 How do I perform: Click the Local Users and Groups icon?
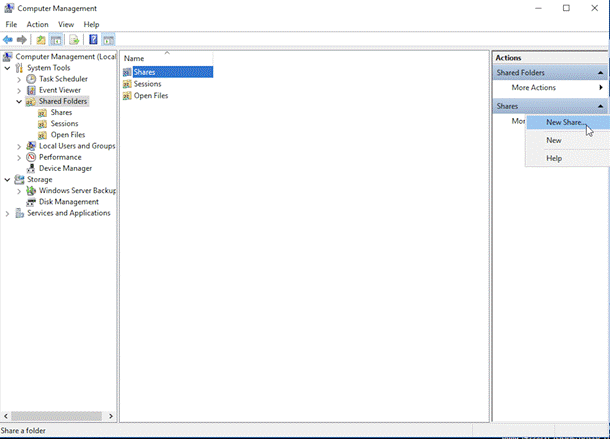point(31,146)
